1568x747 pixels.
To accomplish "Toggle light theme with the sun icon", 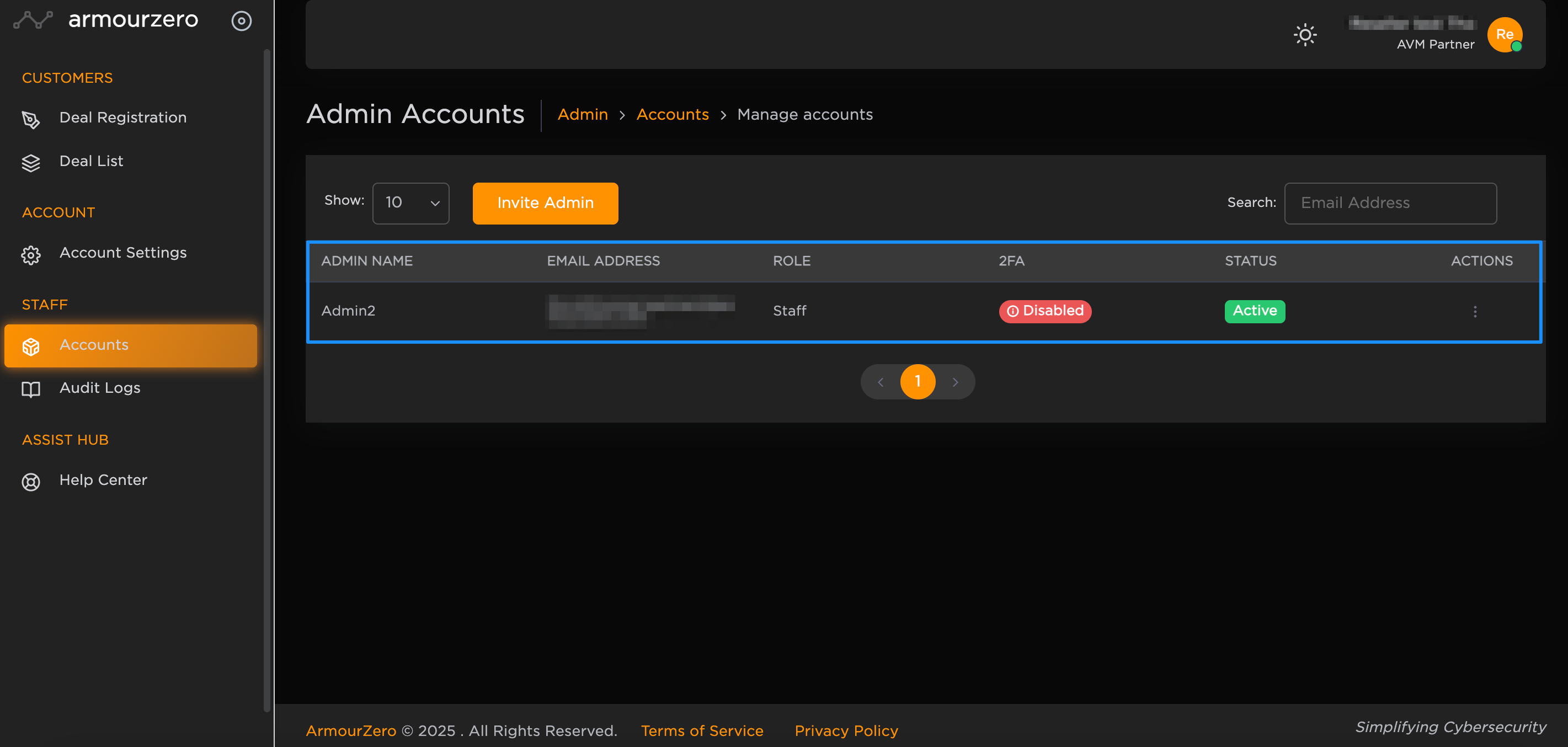I will point(1304,35).
